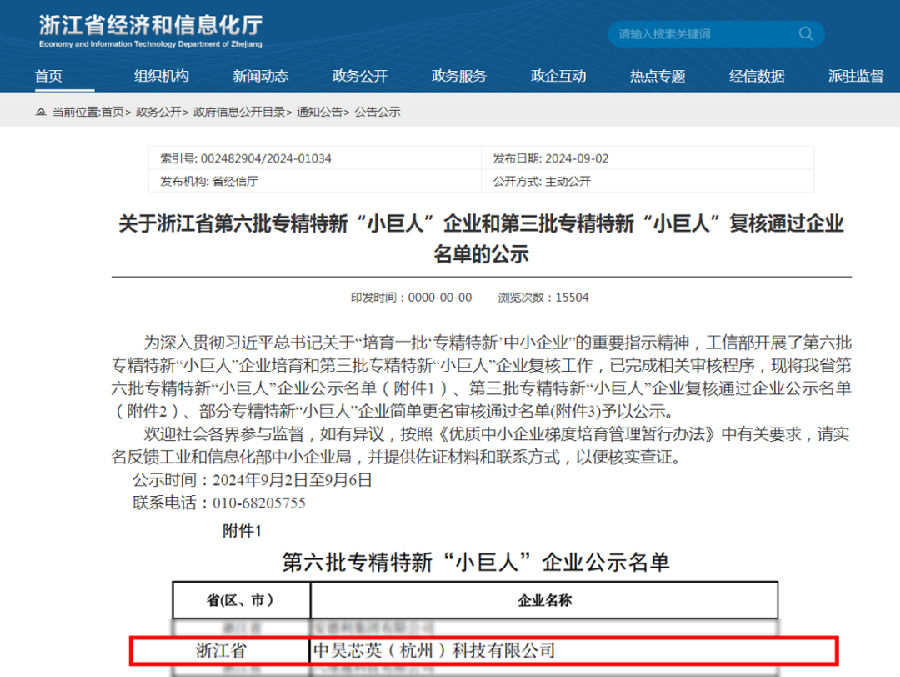
Task: Click the Zhejiang department site logo
Action: pyautogui.click(x=150, y=30)
